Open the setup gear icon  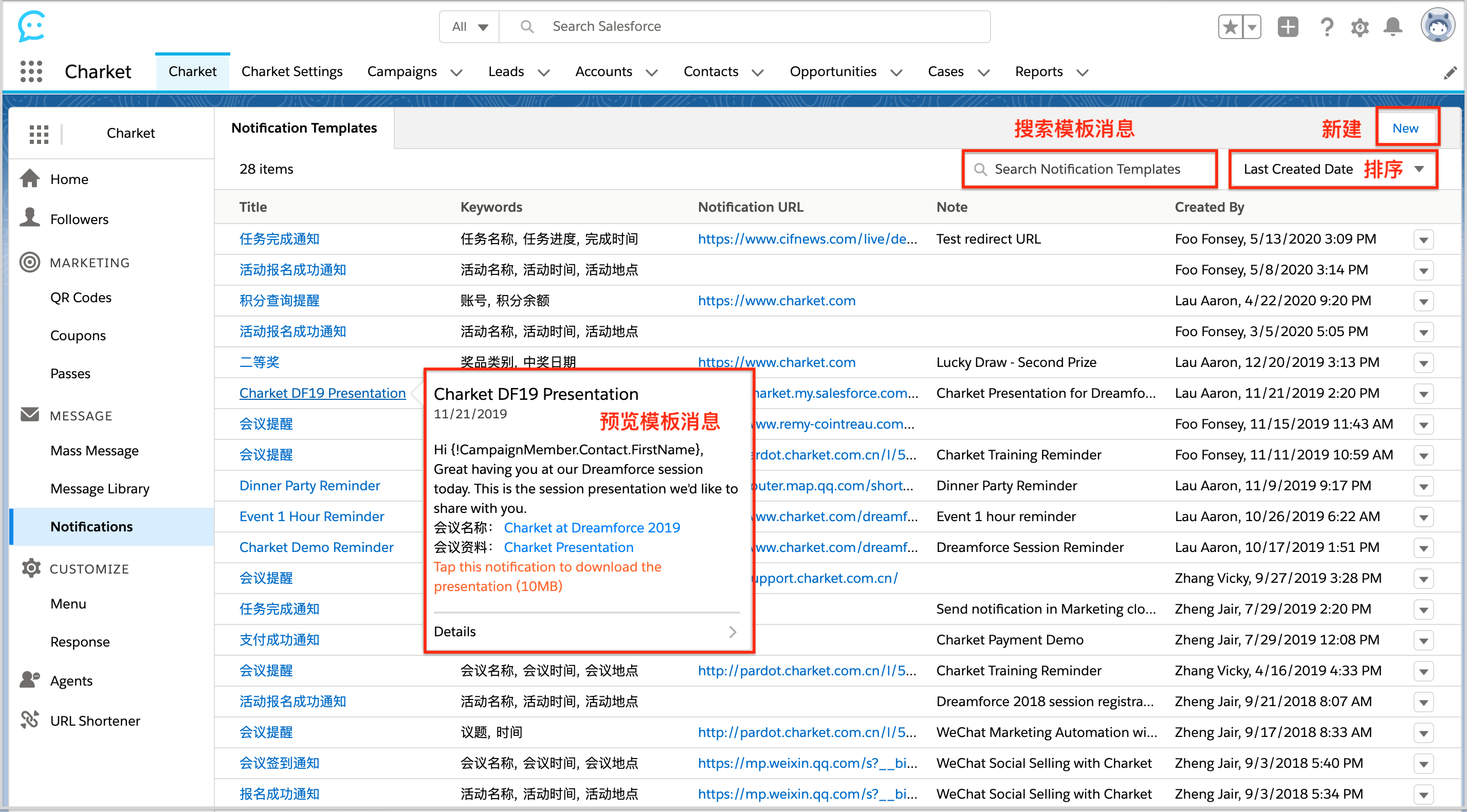[x=1360, y=27]
